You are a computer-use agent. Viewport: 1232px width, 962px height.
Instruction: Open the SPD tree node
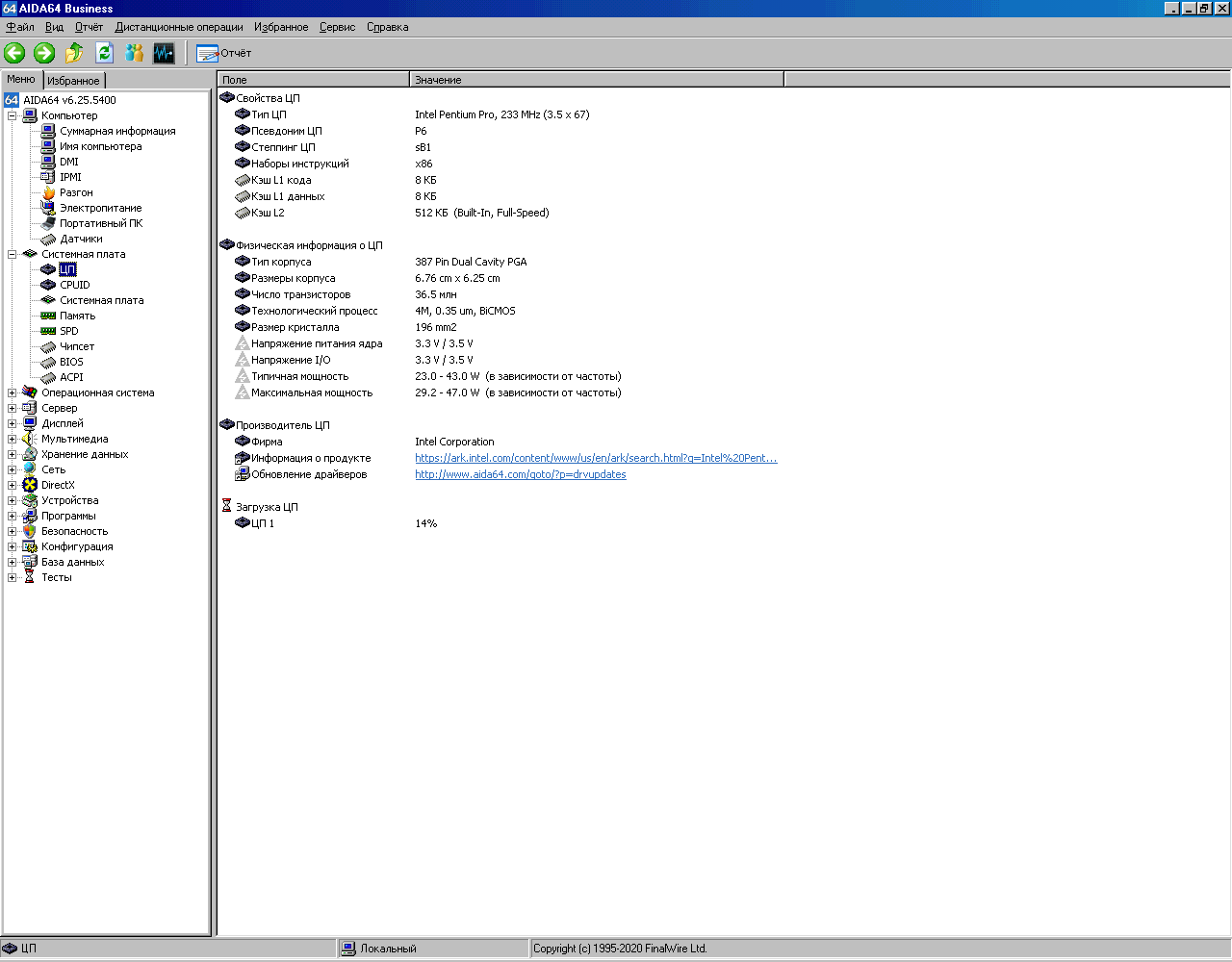point(69,331)
